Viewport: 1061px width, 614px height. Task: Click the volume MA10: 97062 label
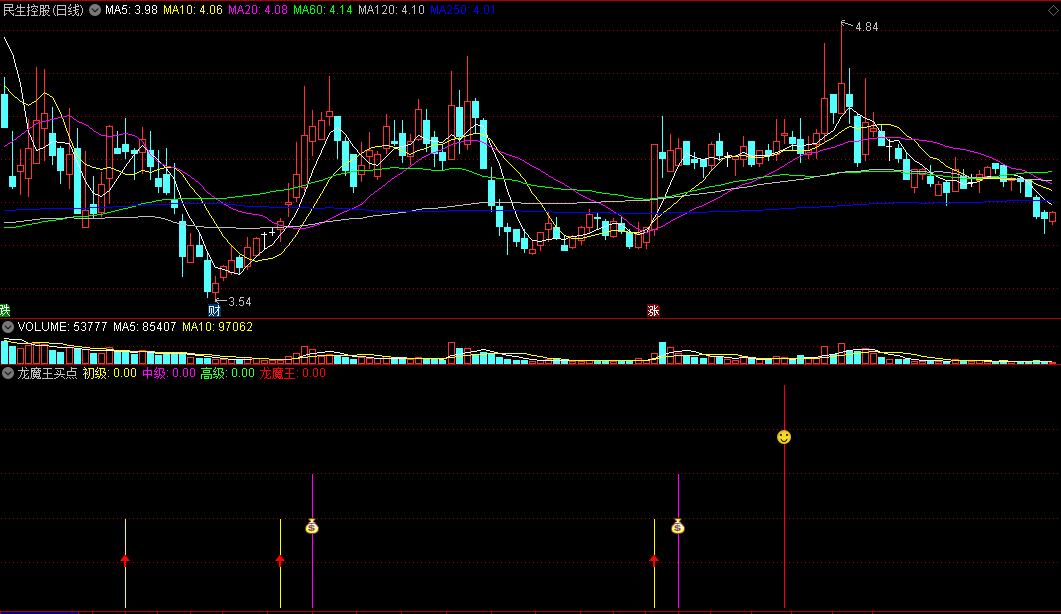[217, 327]
